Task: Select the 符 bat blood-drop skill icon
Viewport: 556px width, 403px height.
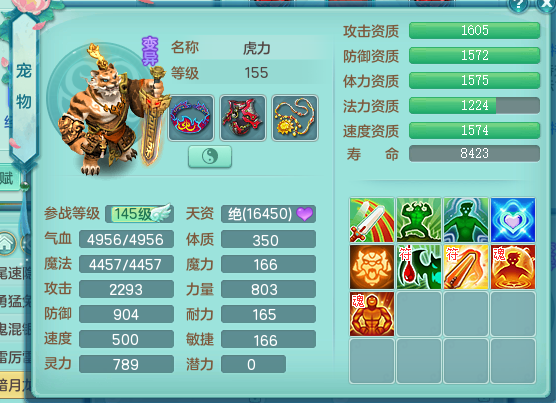Action: pos(419,267)
